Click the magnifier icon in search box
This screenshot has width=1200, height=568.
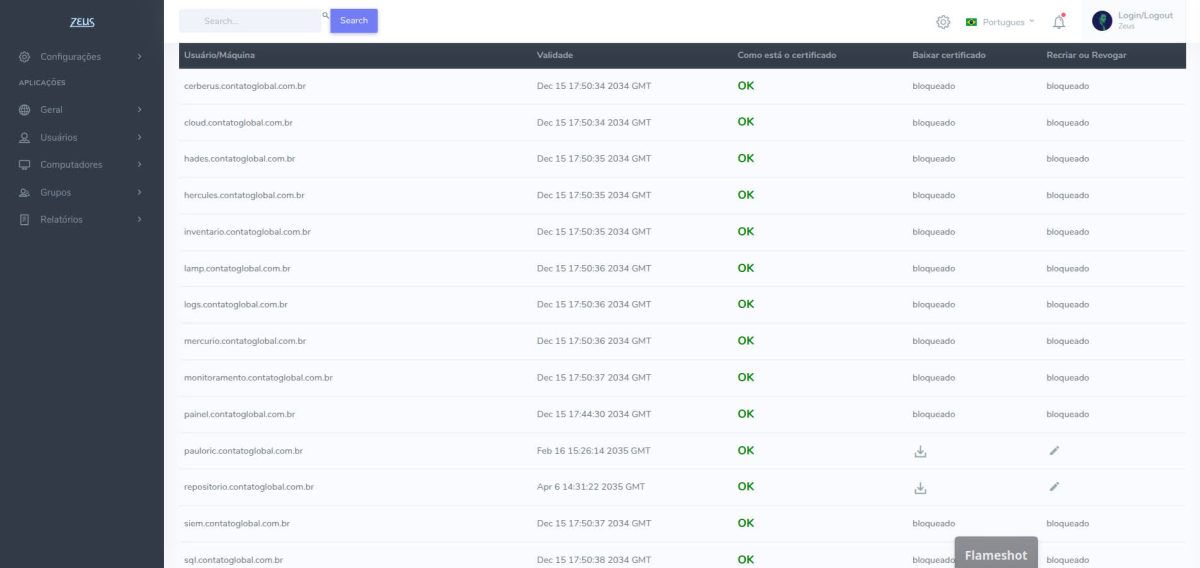coord(325,16)
